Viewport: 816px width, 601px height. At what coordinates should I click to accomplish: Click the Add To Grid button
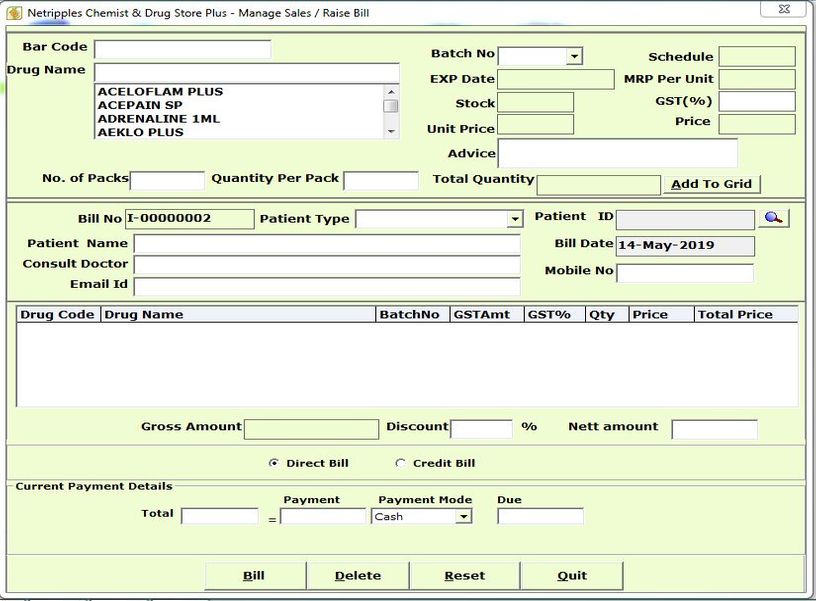pos(711,184)
